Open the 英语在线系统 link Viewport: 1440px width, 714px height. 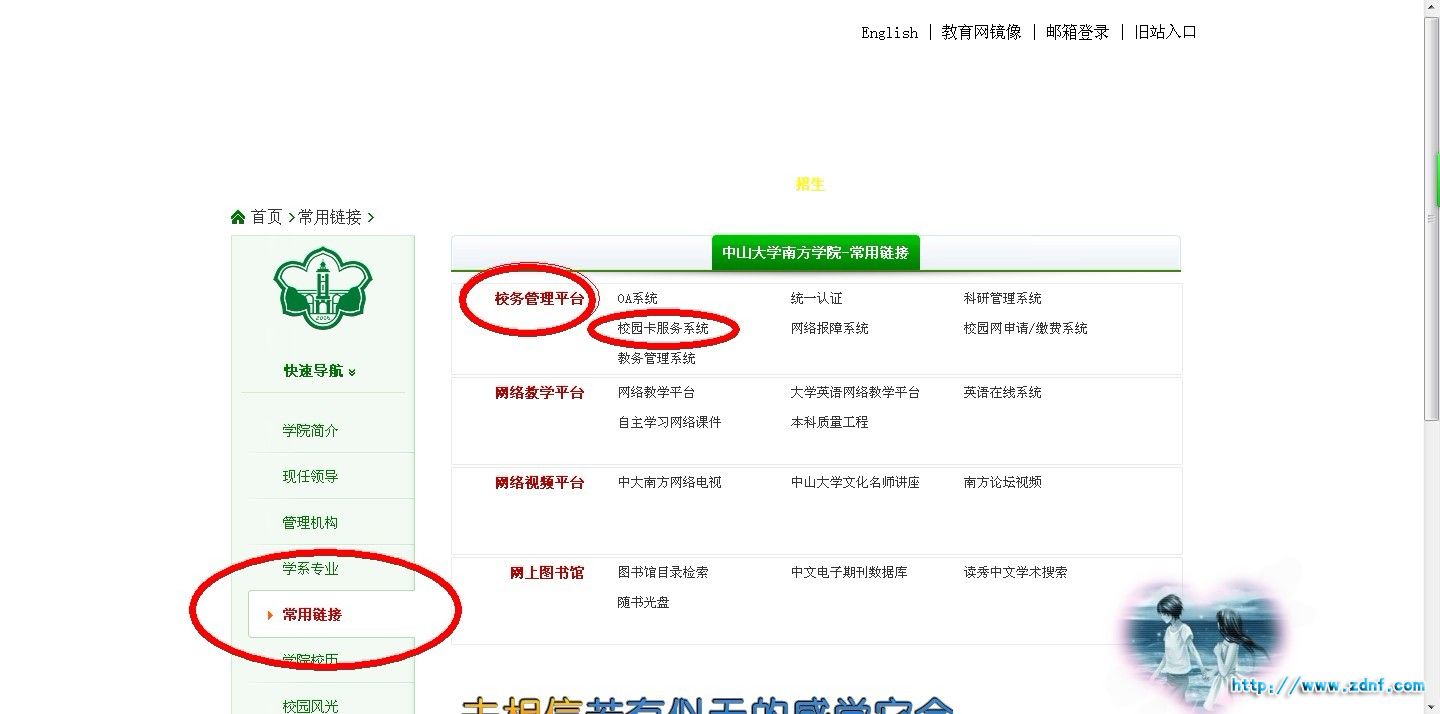(x=1002, y=392)
